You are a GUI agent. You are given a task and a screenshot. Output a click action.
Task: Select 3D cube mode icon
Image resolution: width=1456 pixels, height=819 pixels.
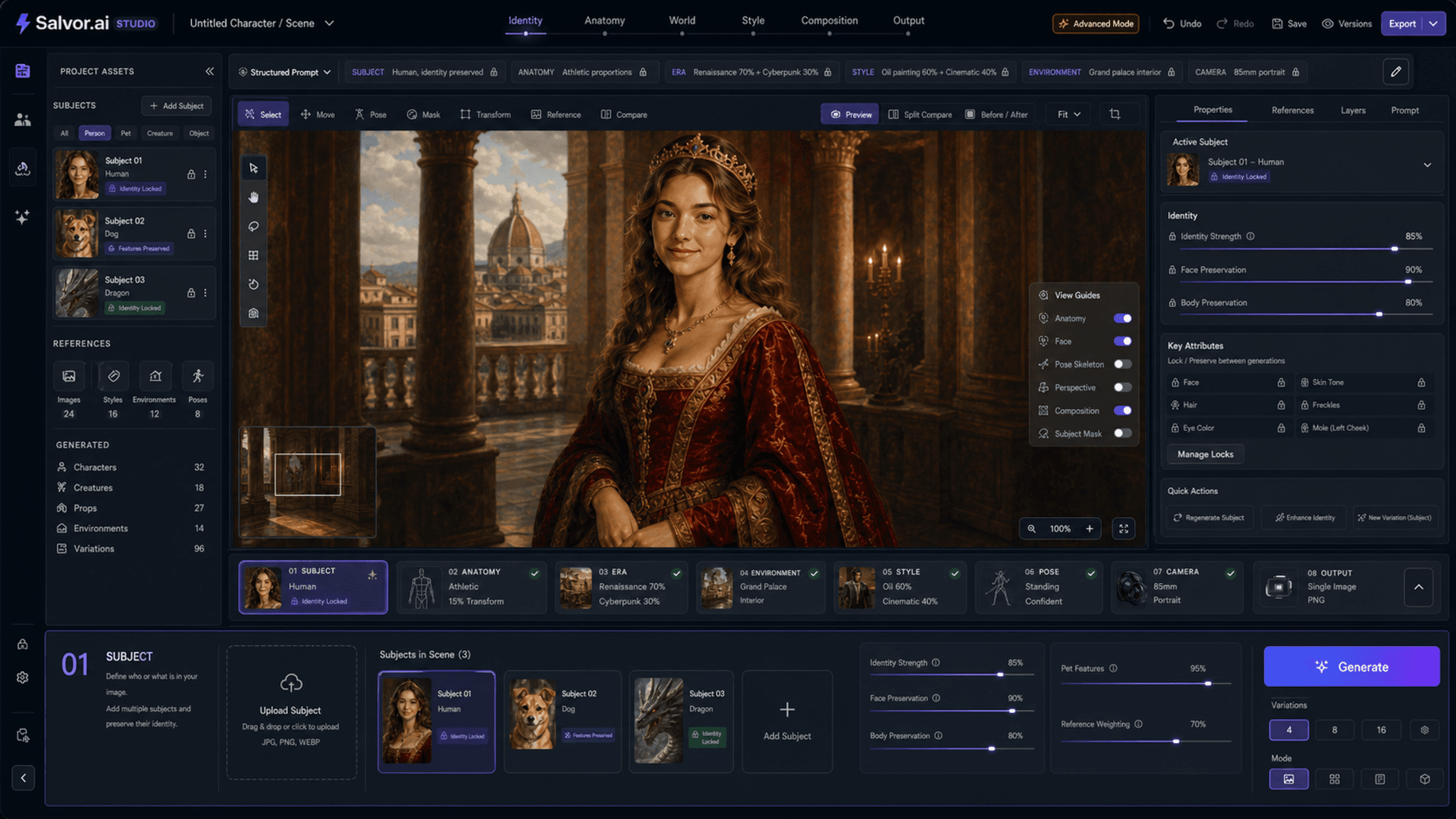[x=1425, y=779]
